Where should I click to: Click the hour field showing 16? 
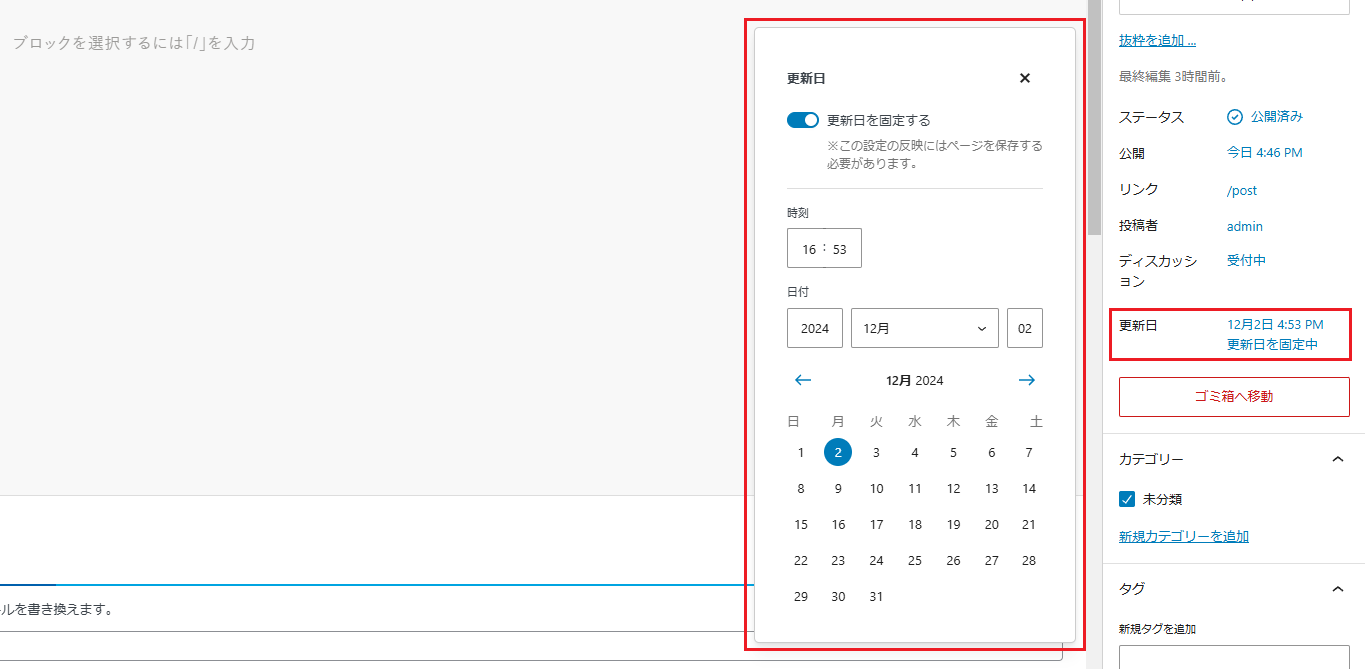[x=808, y=248]
